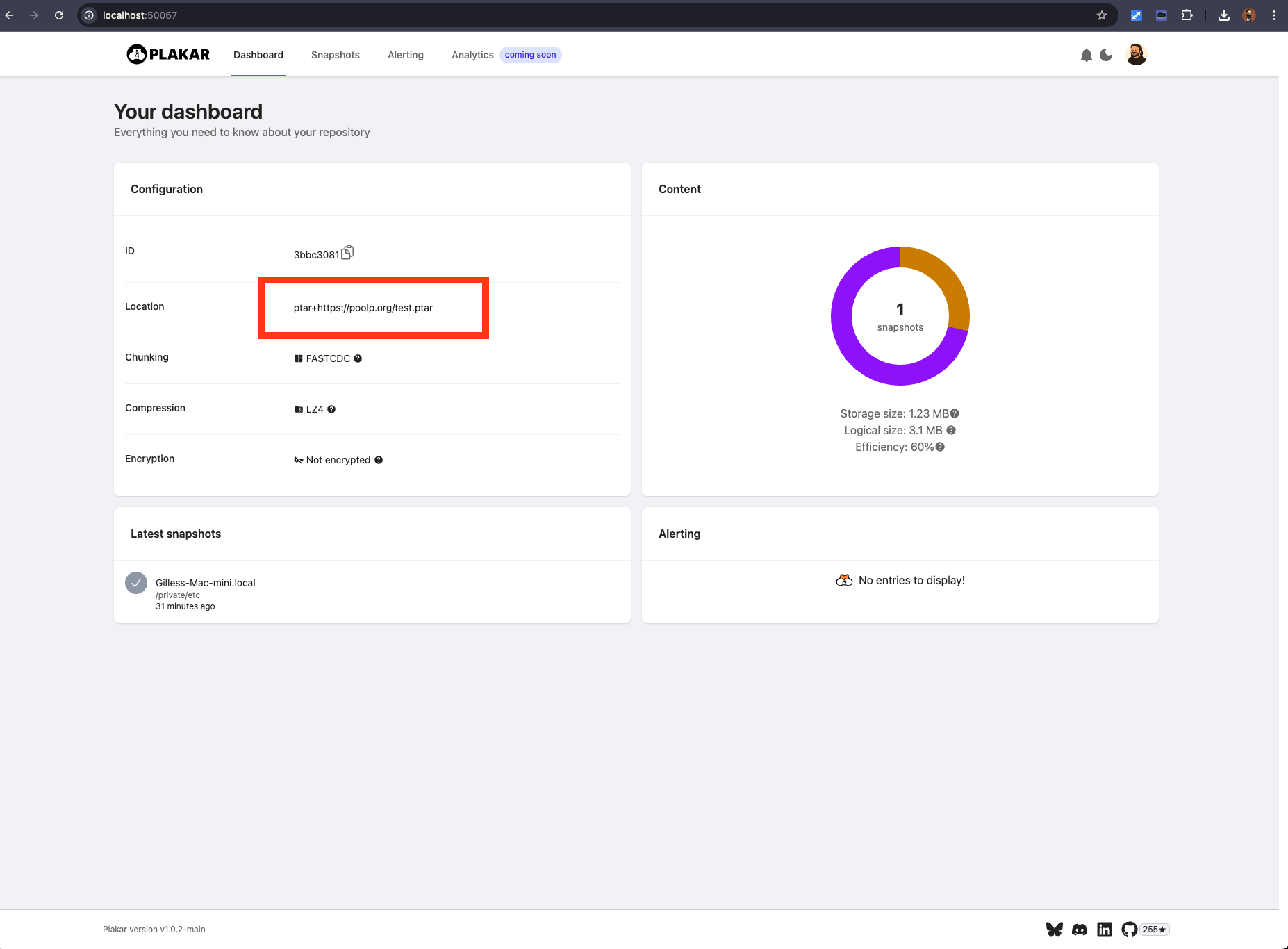This screenshot has height=949, width=1288.
Task: Click the Storage size help icon
Action: [x=955, y=413]
